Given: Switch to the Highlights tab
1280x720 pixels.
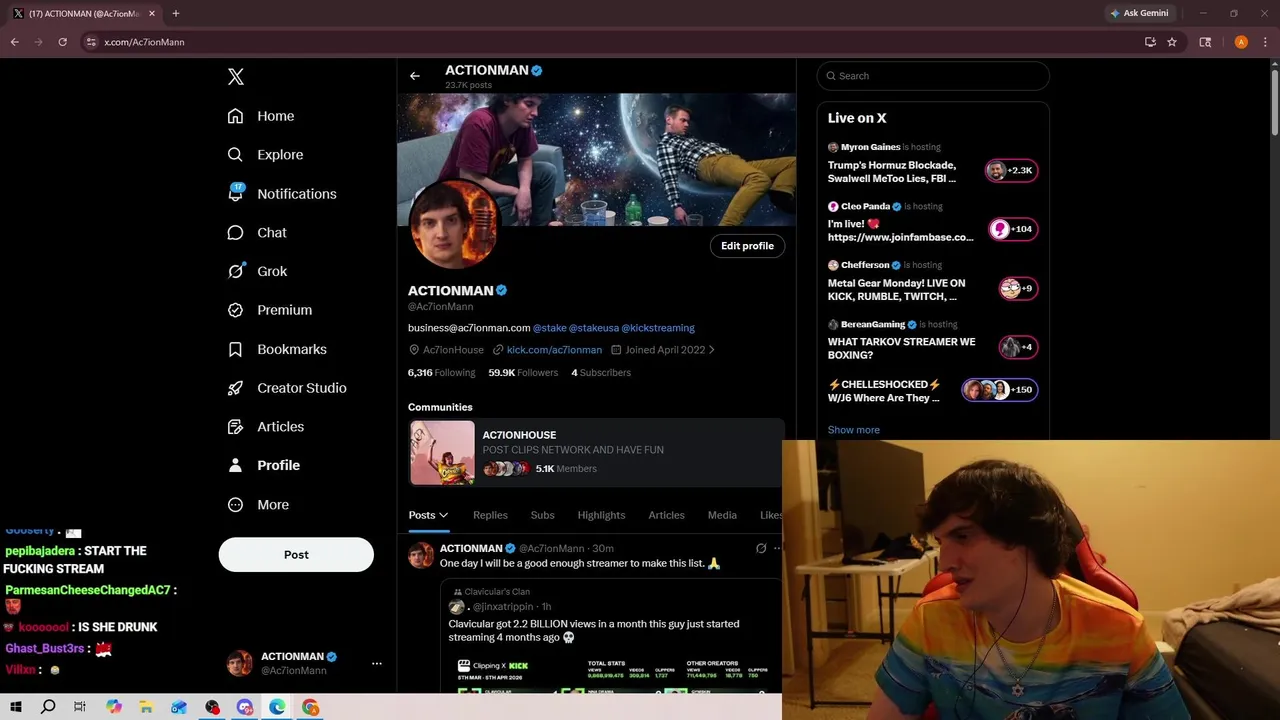Looking at the screenshot, I should tap(601, 515).
